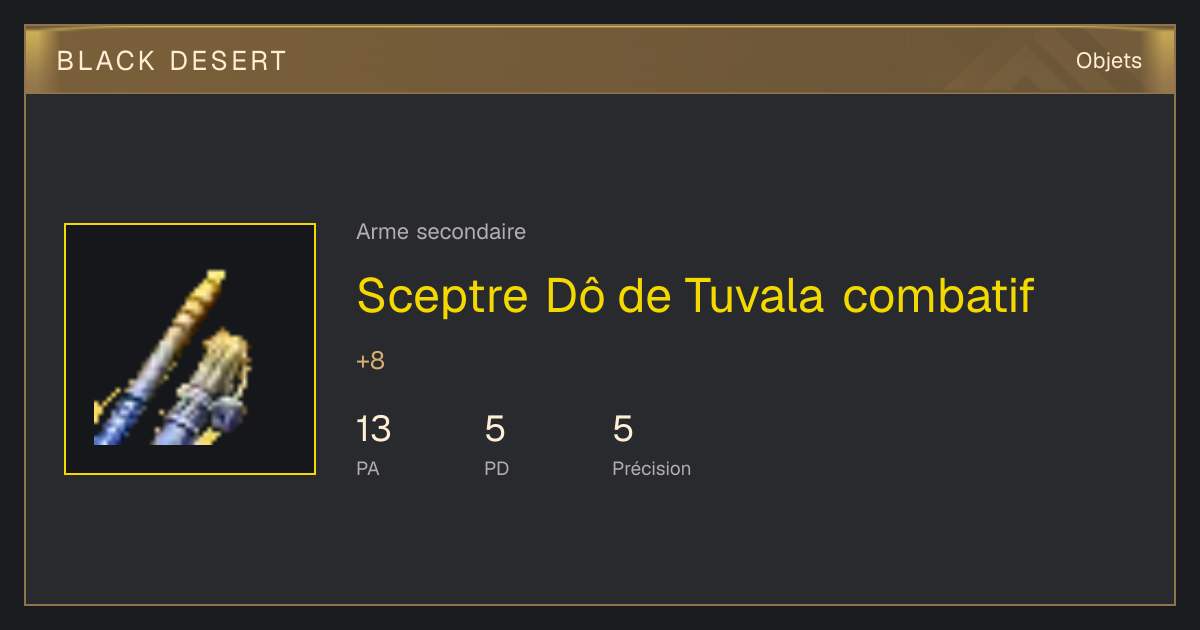
Task: Click the 5 value above Précision
Action: pos(623,429)
